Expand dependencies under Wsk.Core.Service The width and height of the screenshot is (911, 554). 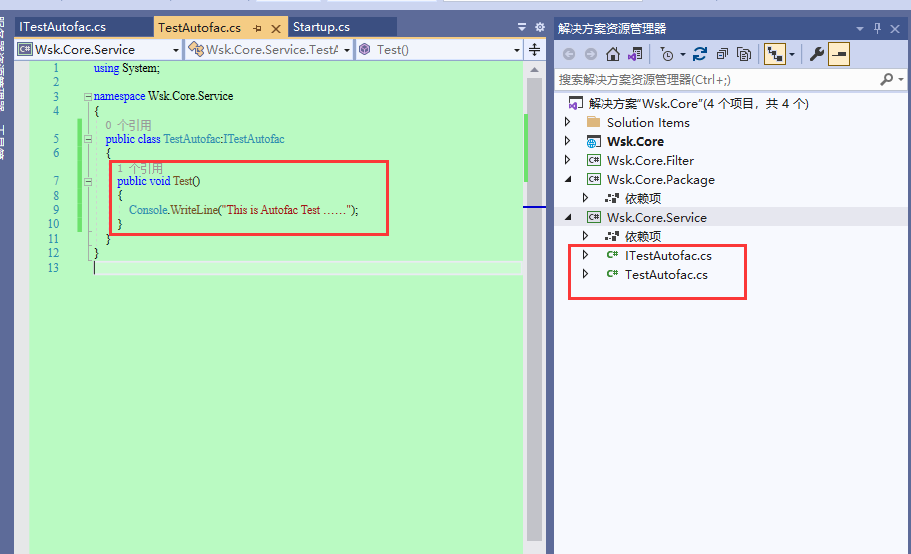click(x=586, y=236)
